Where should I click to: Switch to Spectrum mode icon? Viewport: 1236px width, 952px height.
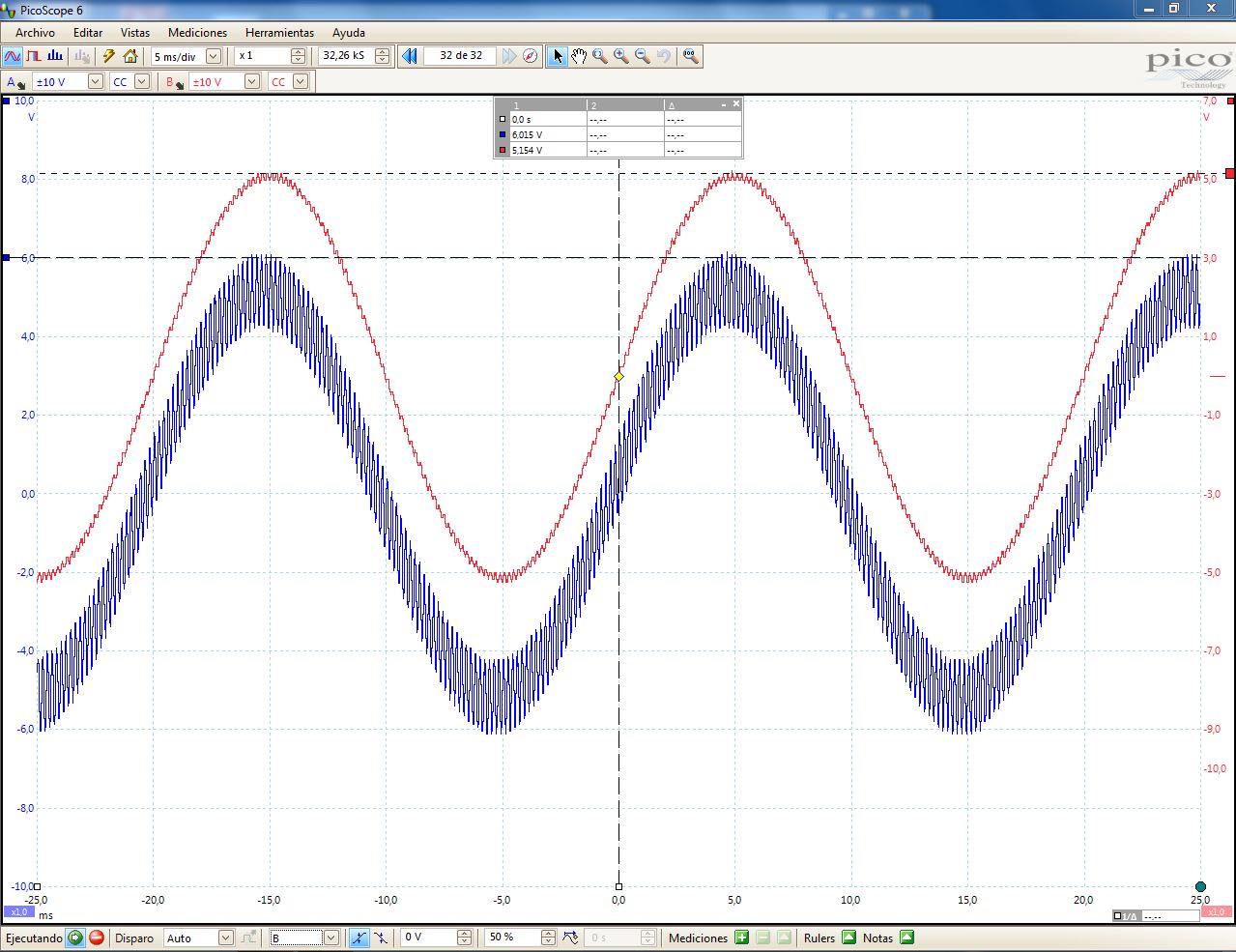coord(55,56)
